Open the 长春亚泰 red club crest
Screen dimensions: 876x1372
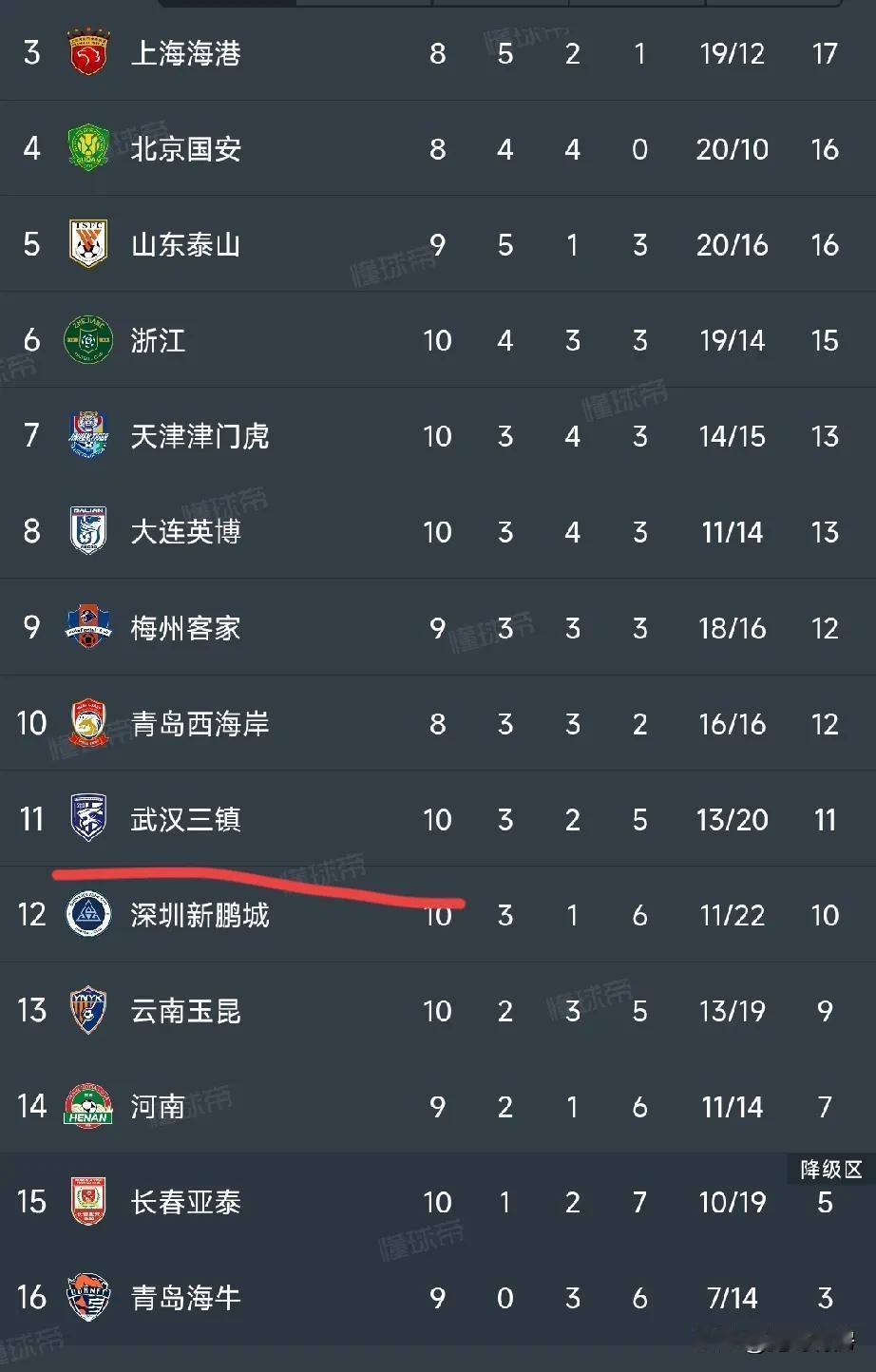[x=88, y=1202]
